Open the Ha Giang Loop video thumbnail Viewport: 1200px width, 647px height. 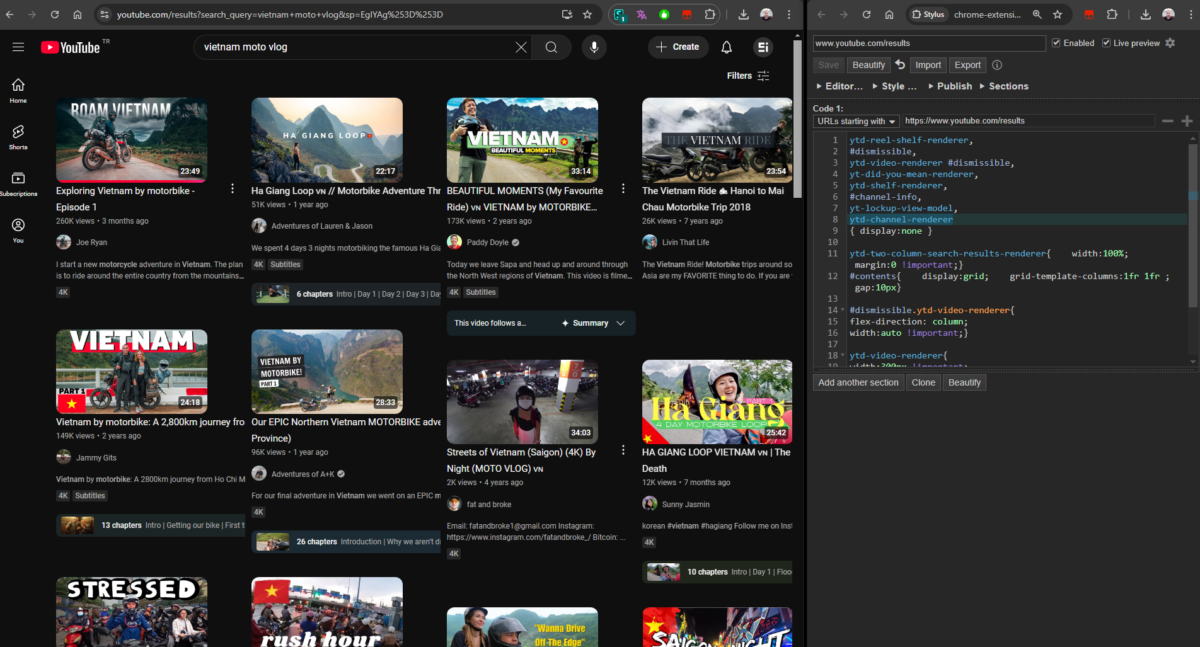(327, 139)
